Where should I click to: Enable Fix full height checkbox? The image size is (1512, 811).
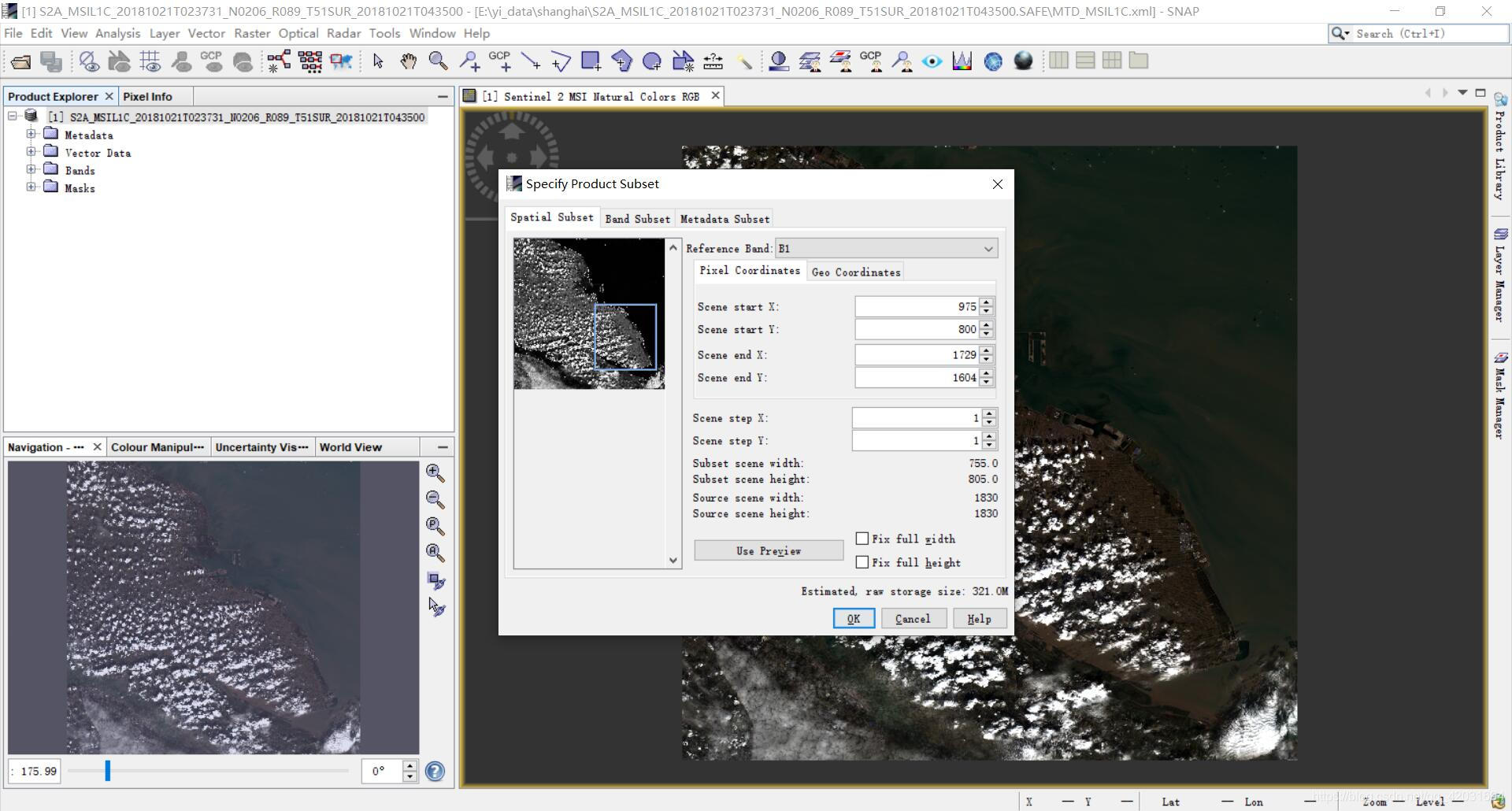pyautogui.click(x=862, y=562)
